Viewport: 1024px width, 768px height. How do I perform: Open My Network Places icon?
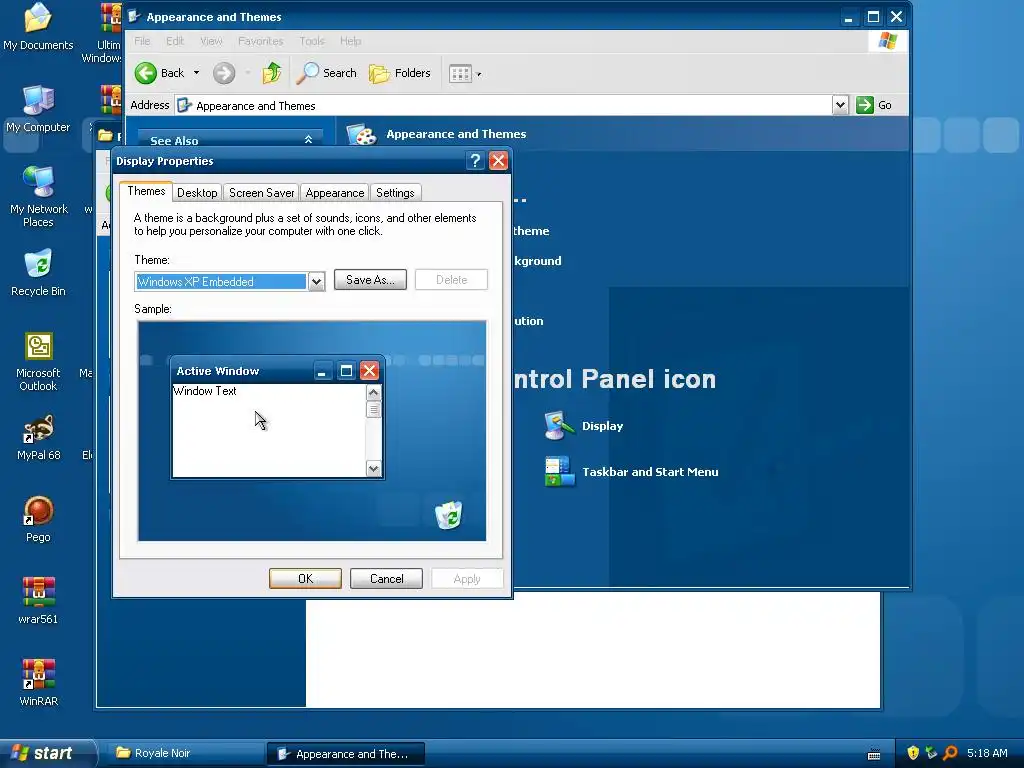click(39, 197)
